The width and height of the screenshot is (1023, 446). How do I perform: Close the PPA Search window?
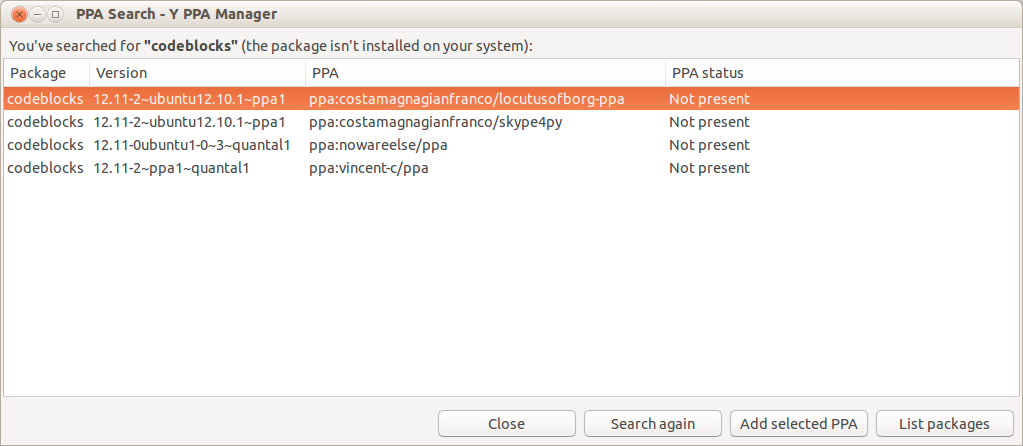click(19, 15)
